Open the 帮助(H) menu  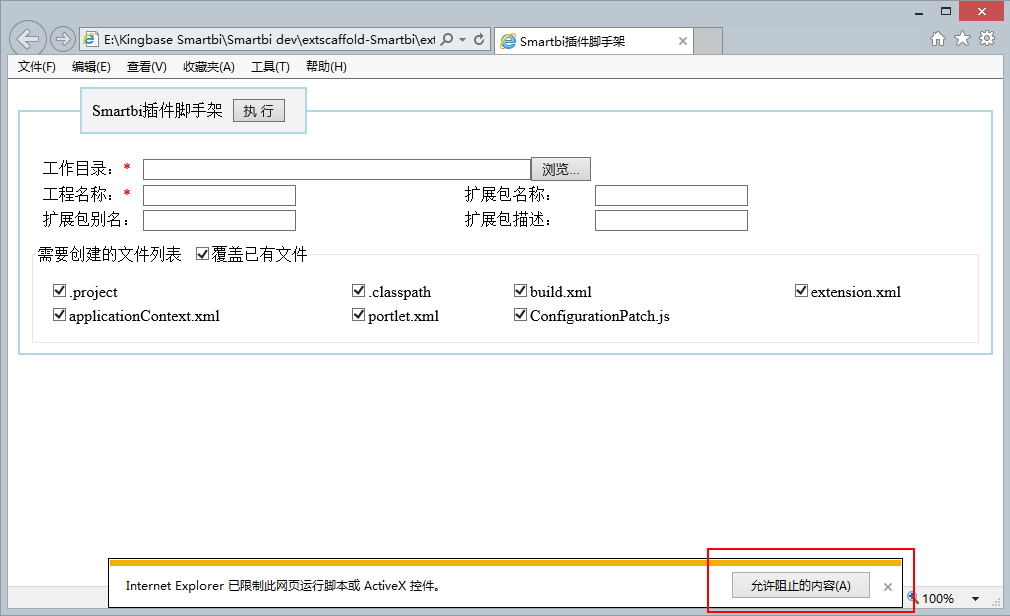click(x=326, y=66)
